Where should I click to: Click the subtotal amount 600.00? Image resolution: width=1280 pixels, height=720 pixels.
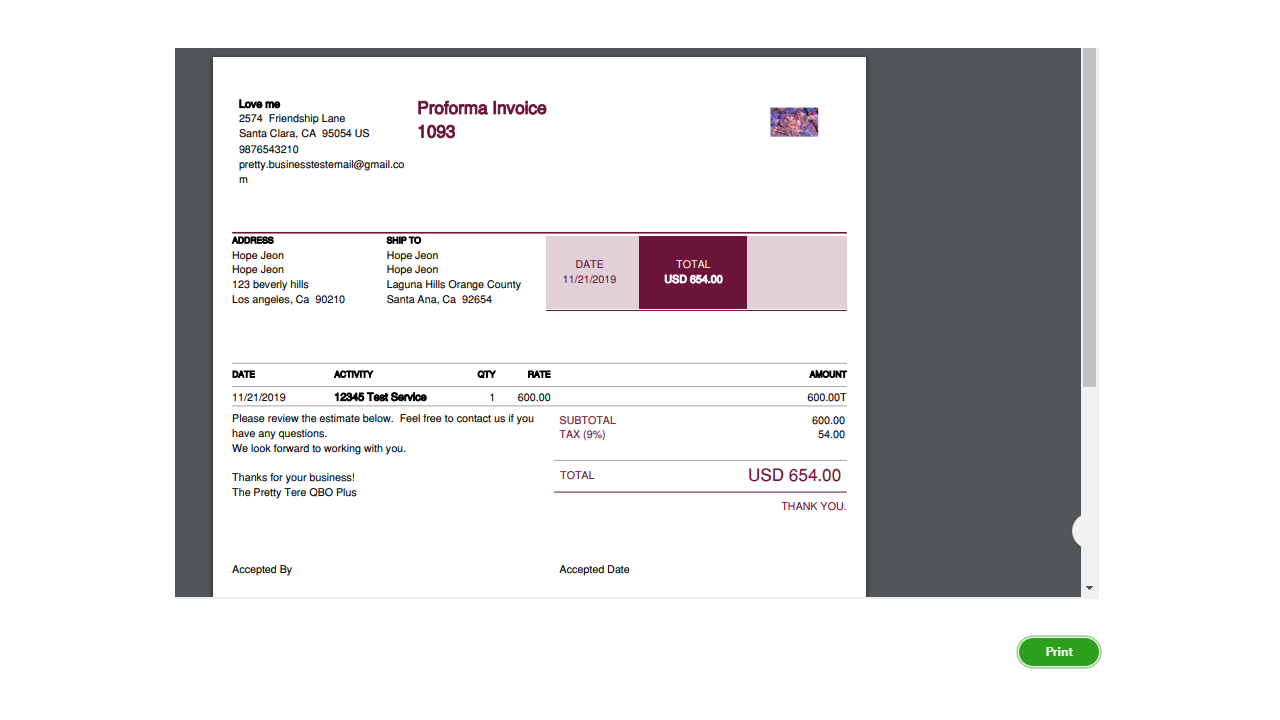coord(828,420)
